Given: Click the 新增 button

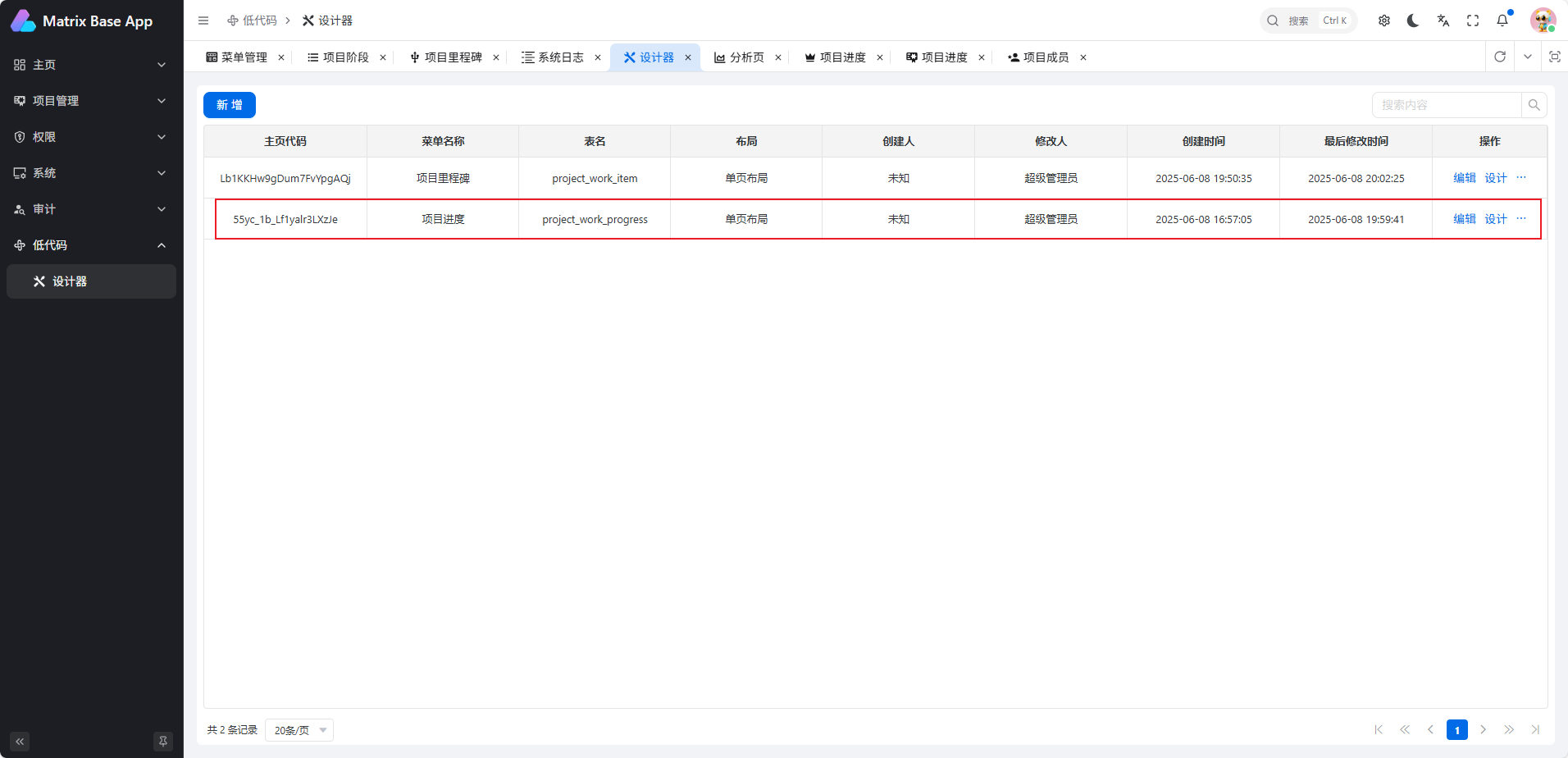Looking at the screenshot, I should (230, 105).
